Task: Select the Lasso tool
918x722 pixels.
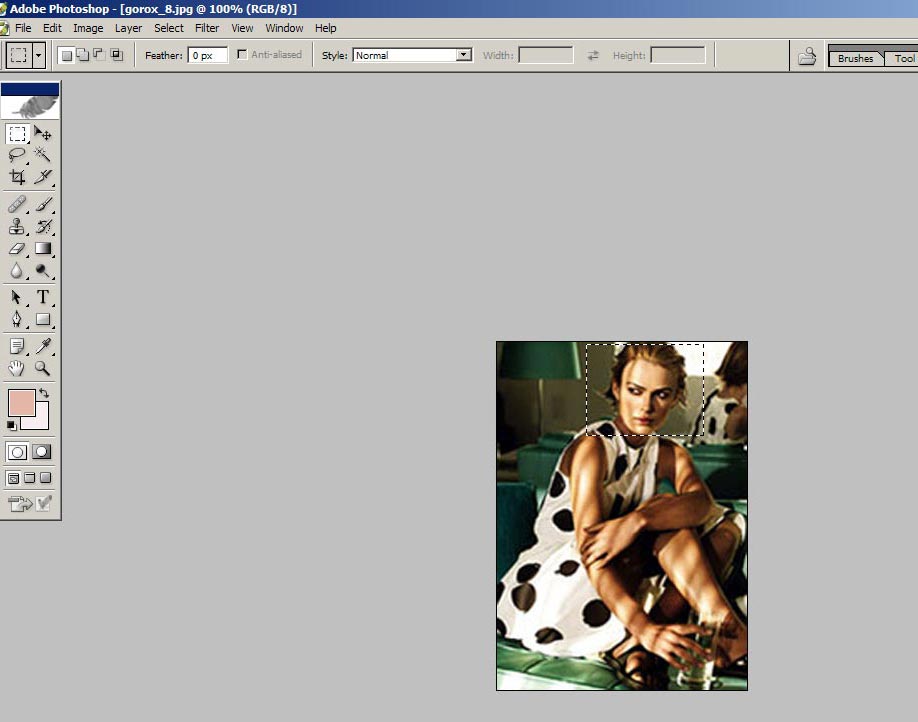Action: (17, 155)
